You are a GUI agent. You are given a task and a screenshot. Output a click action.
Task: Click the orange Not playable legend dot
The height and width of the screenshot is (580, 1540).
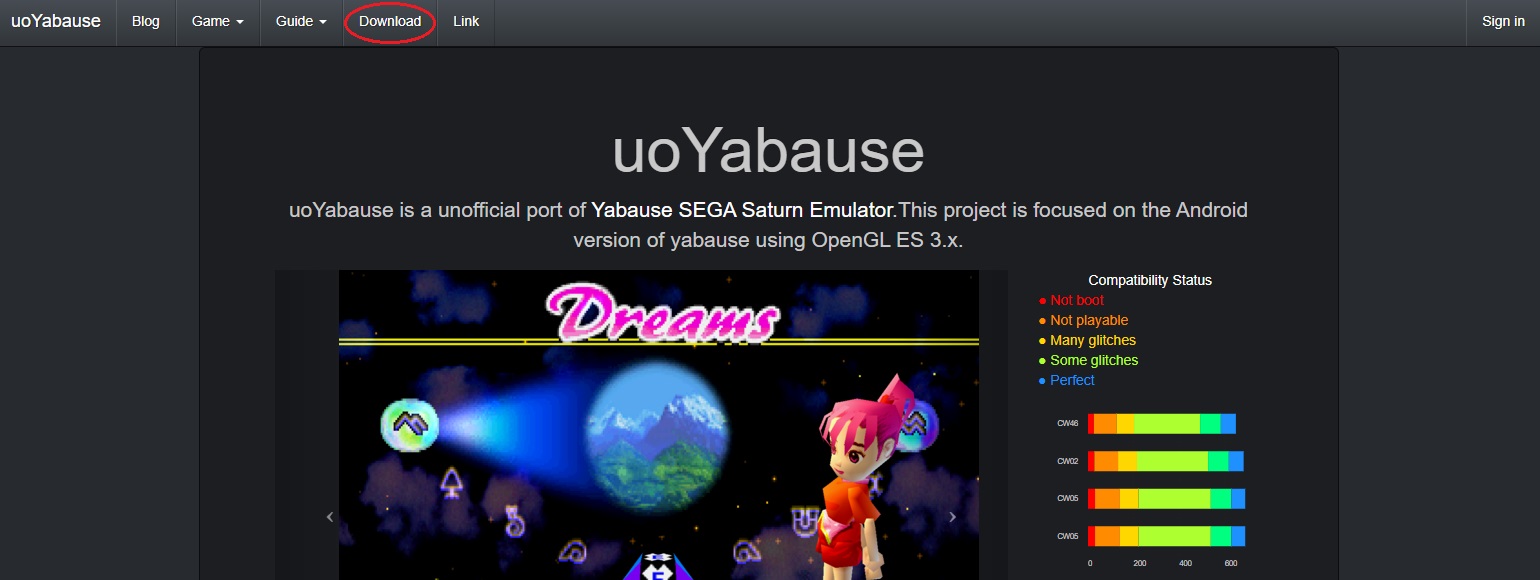tap(1043, 321)
